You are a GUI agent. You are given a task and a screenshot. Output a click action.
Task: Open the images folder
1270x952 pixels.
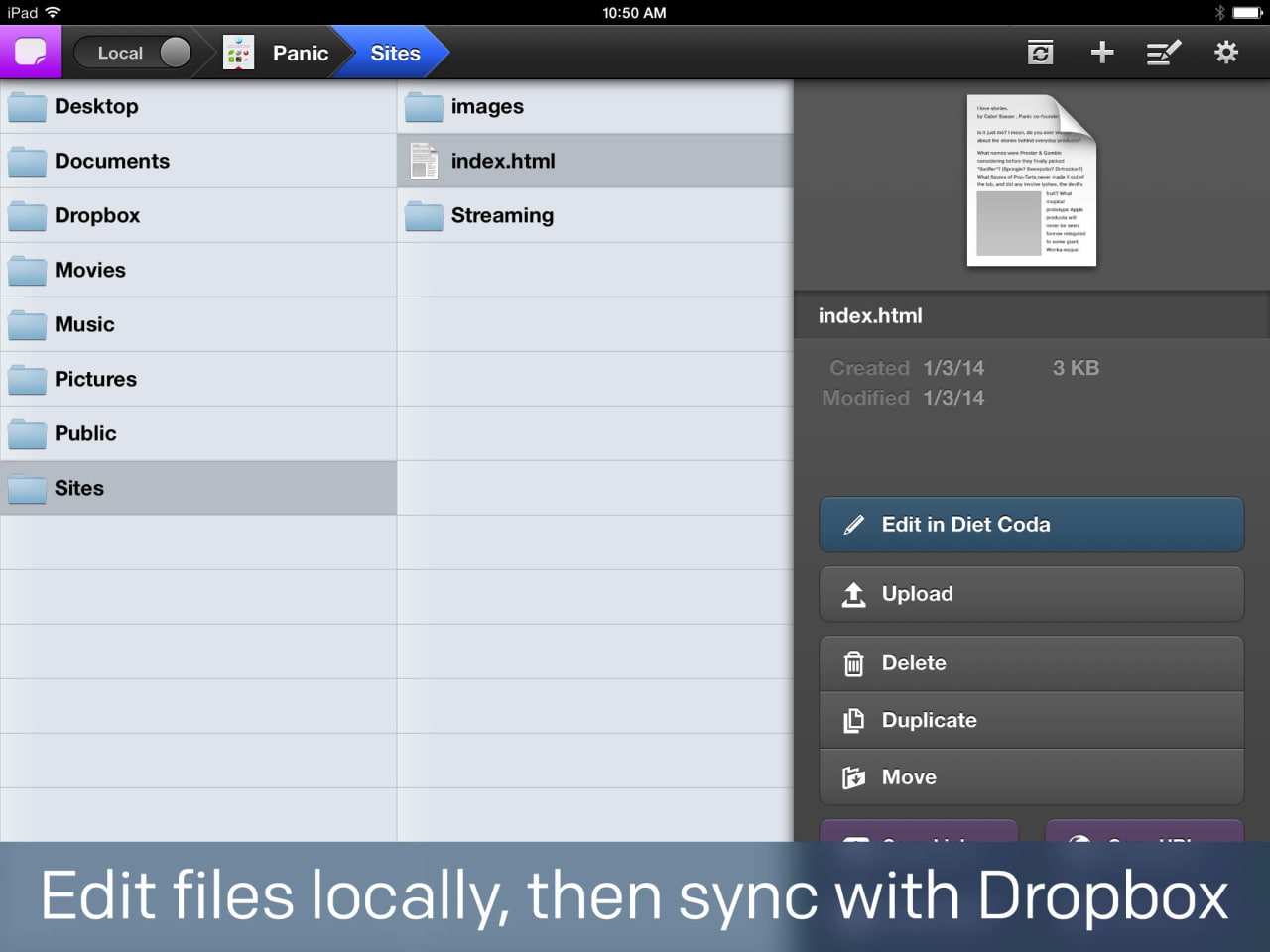coord(486,106)
